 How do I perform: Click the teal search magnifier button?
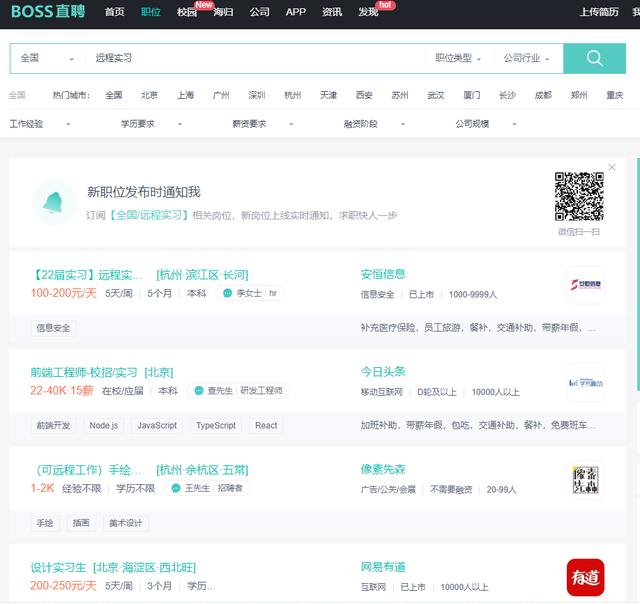coord(594,58)
